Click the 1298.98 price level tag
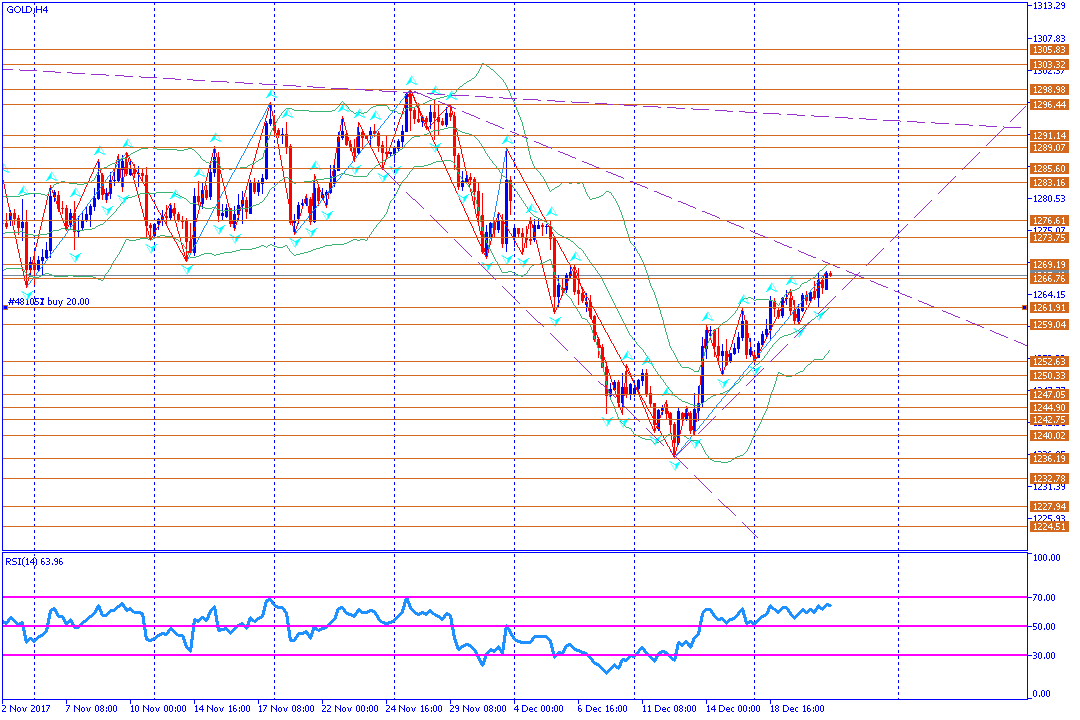The image size is (1080, 720). tap(1050, 90)
